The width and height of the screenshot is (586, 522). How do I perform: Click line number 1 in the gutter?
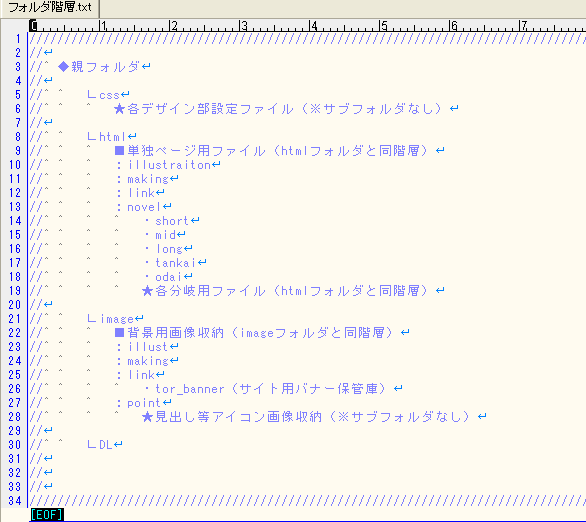point(18,39)
